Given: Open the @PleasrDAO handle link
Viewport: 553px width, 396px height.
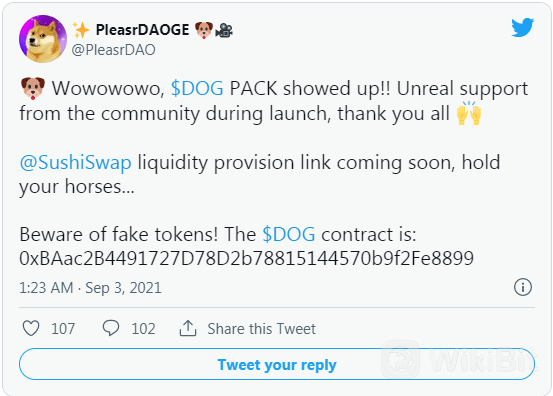Looking at the screenshot, I should click(113, 50).
